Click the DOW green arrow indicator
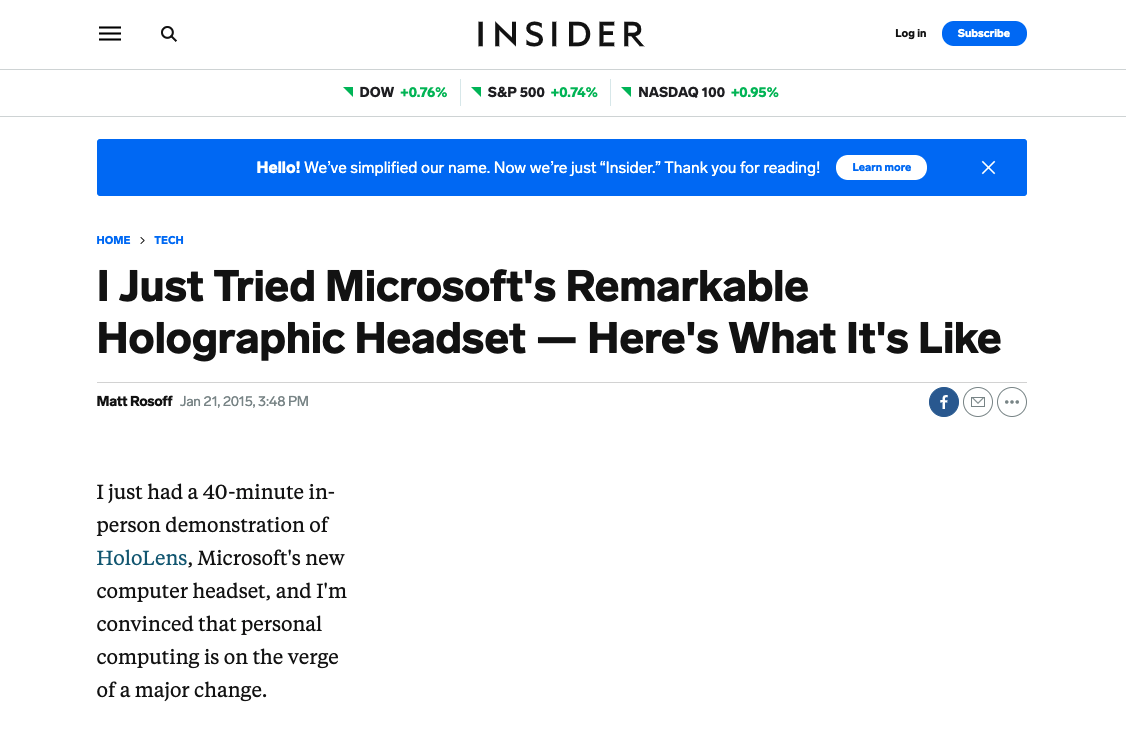The width and height of the screenshot is (1126, 729). (x=348, y=91)
